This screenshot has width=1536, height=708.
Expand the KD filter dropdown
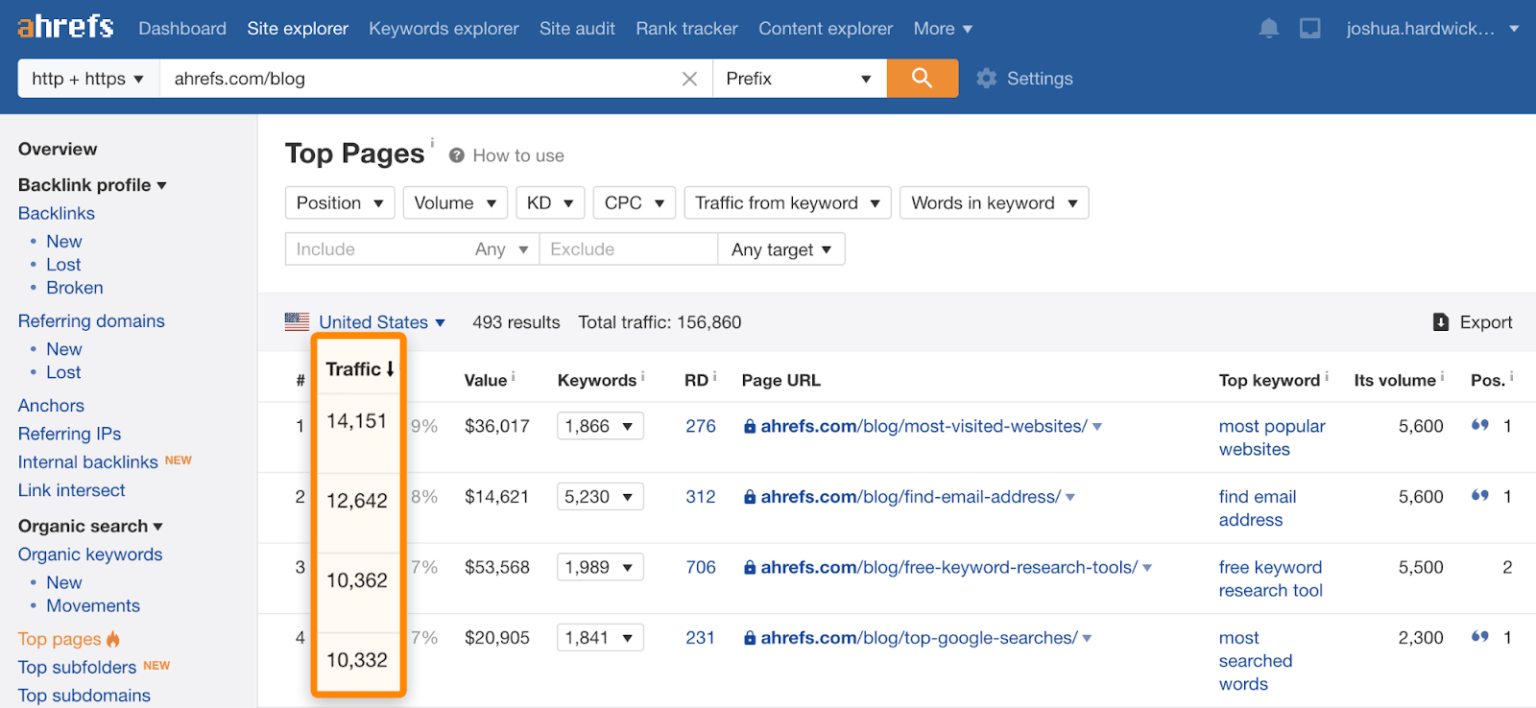click(550, 202)
